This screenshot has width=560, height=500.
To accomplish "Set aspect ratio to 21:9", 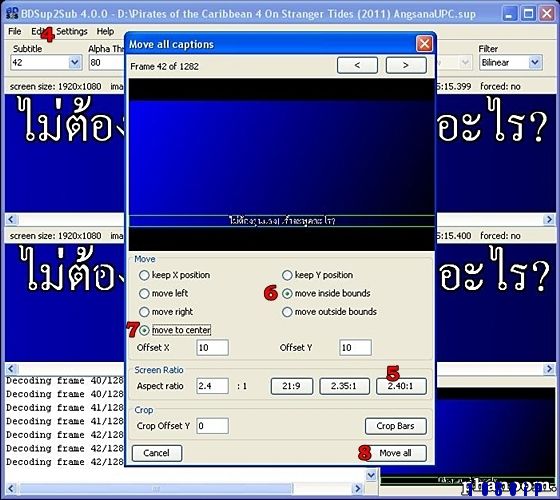I will [x=292, y=386].
